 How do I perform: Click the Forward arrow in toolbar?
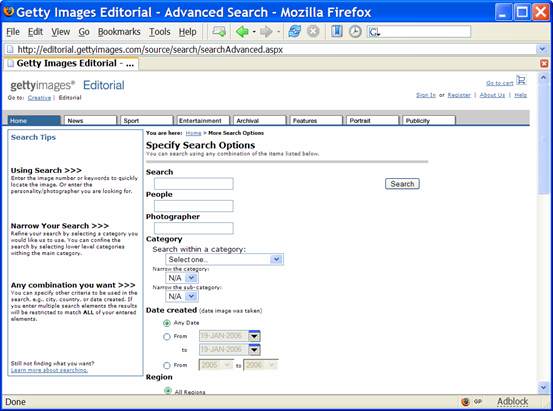point(266,32)
